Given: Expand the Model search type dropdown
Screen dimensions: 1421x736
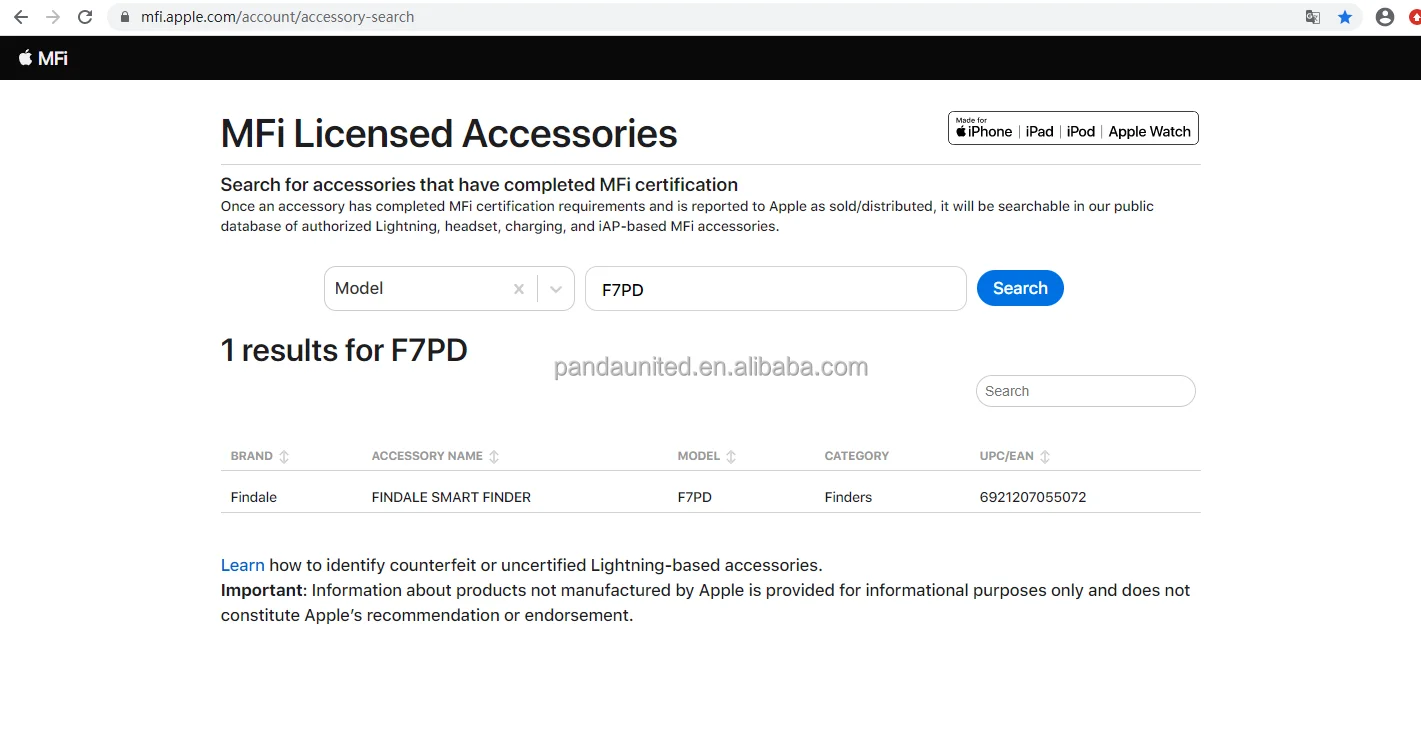Looking at the screenshot, I should (x=556, y=289).
